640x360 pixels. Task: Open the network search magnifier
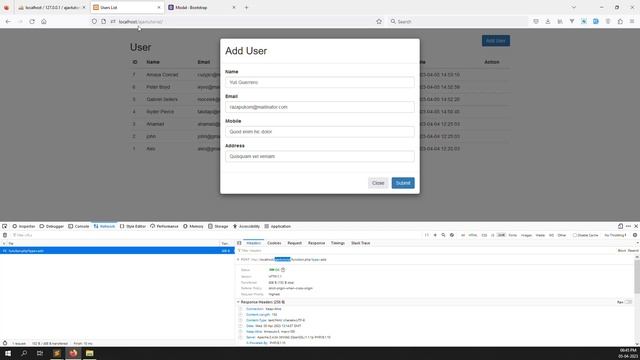pos(443,235)
